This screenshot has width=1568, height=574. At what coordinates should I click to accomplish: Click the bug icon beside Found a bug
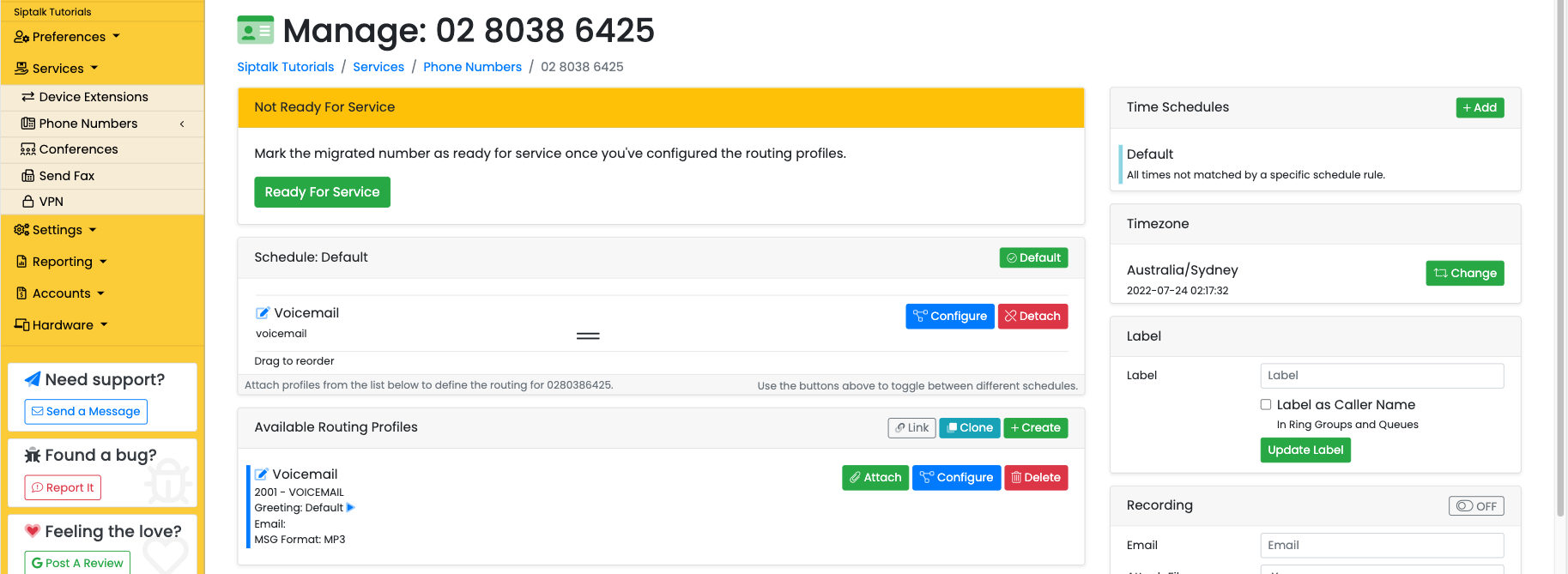[x=33, y=455]
